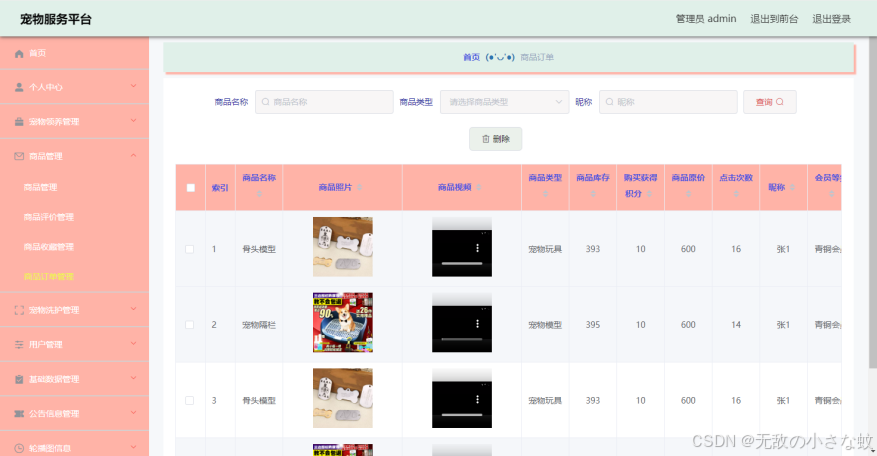Click 退出登录 in the top bar
The image size is (877, 456).
(x=832, y=19)
